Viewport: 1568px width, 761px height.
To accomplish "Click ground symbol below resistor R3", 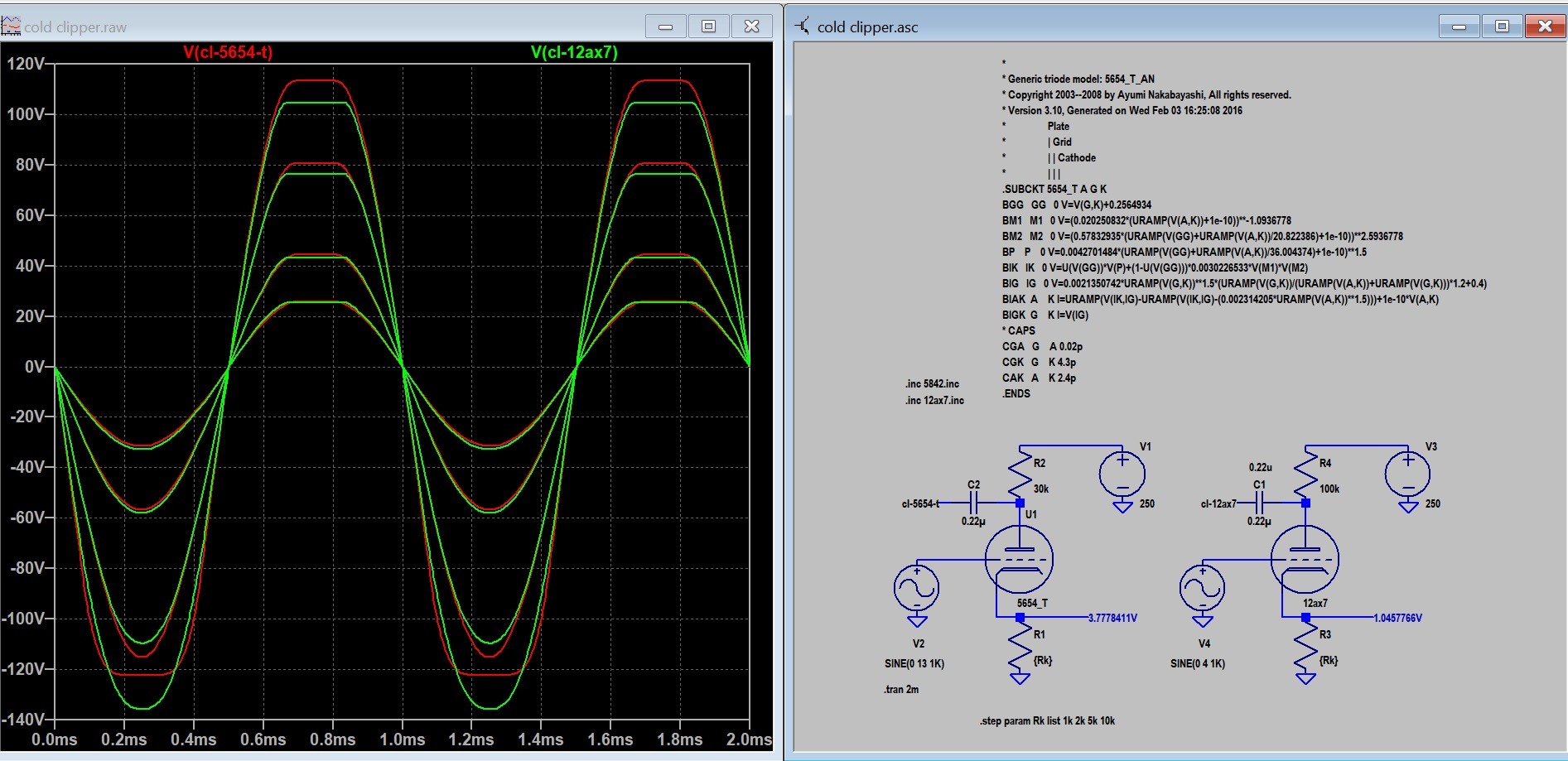I will tap(1305, 678).
